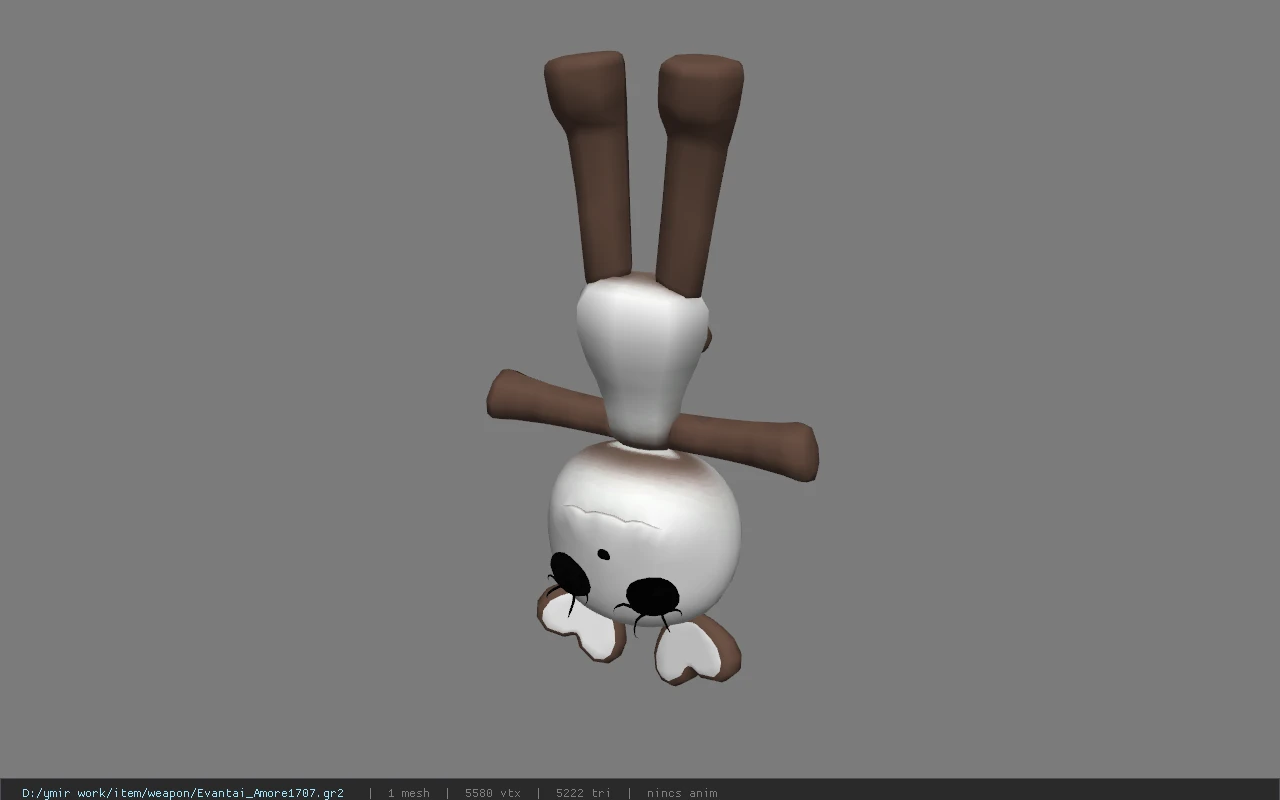Screen dimensions: 1280x800
Task: Click the '1 mesh' status entry
Action: 408,793
